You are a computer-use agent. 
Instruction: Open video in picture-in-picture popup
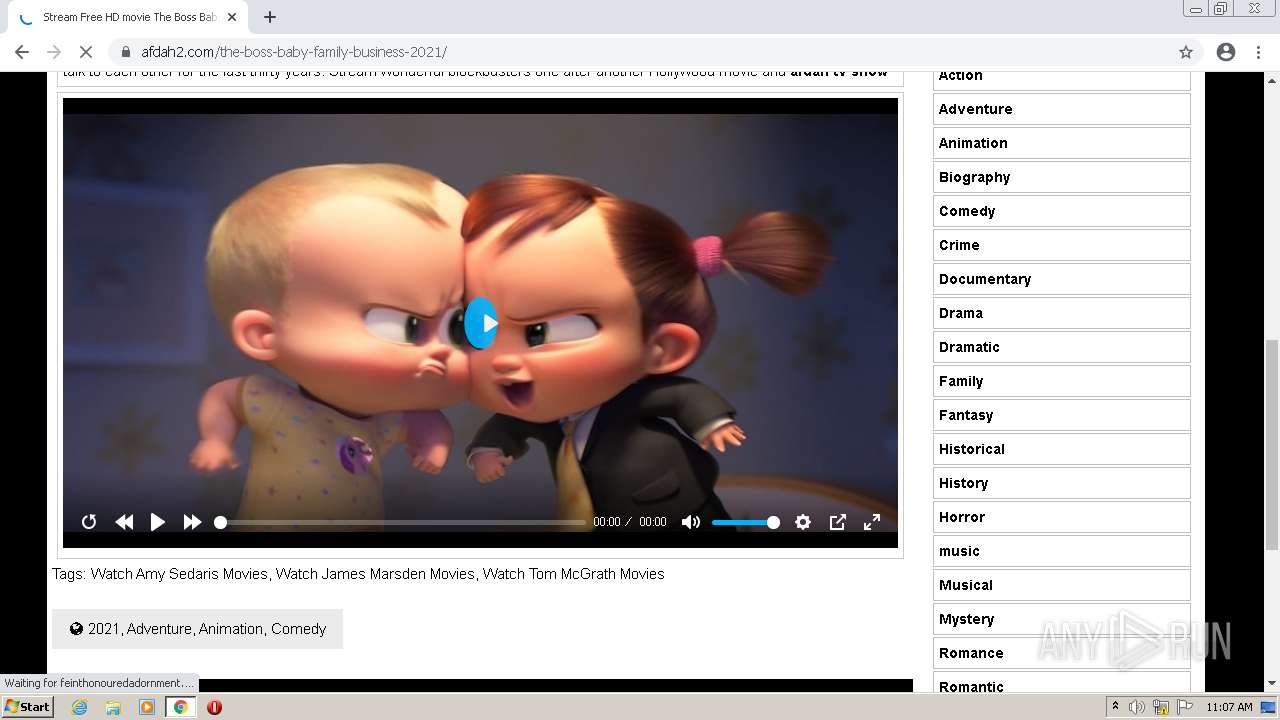tap(838, 522)
